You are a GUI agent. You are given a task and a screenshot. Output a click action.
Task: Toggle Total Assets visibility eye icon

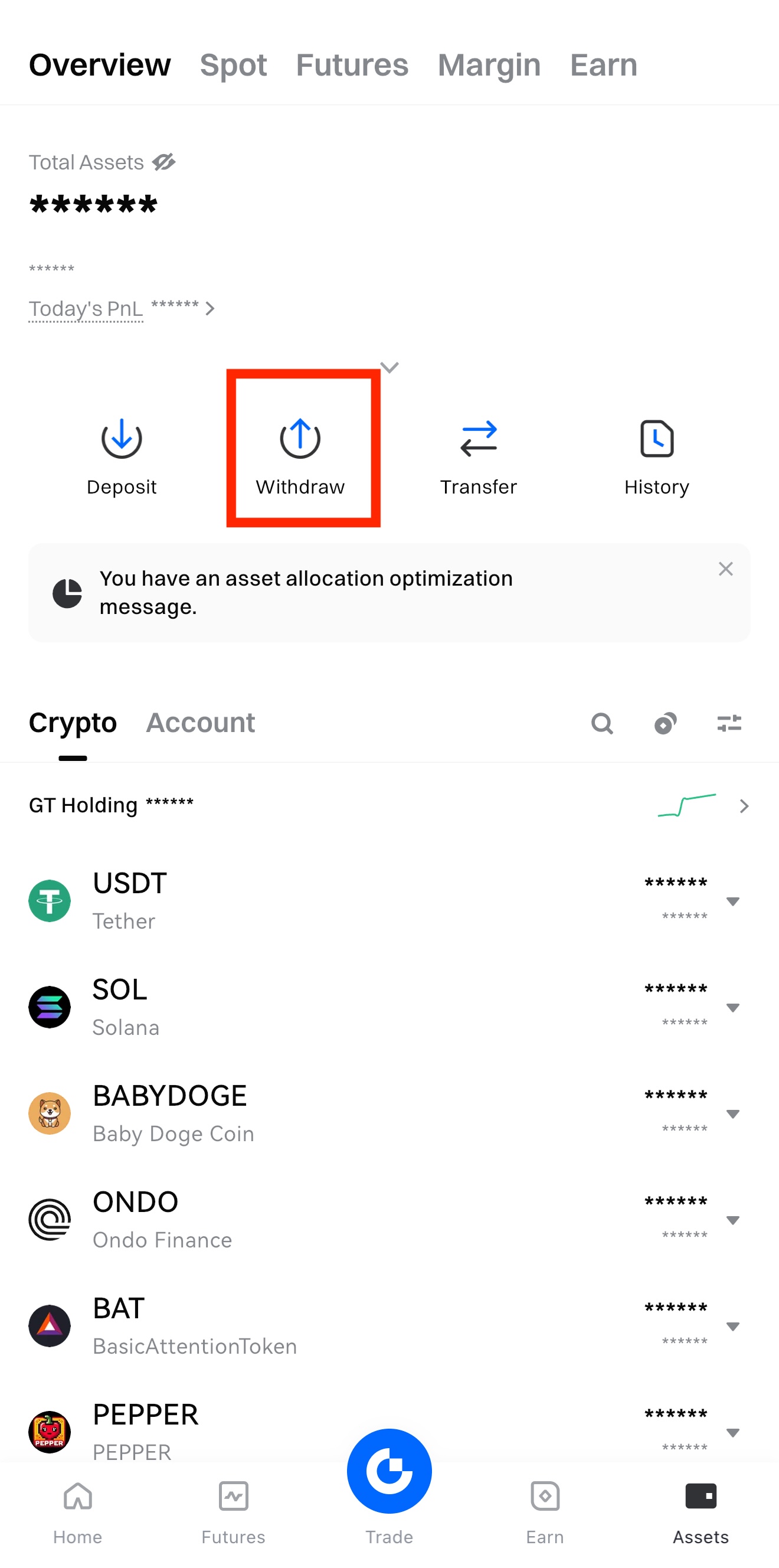(163, 162)
